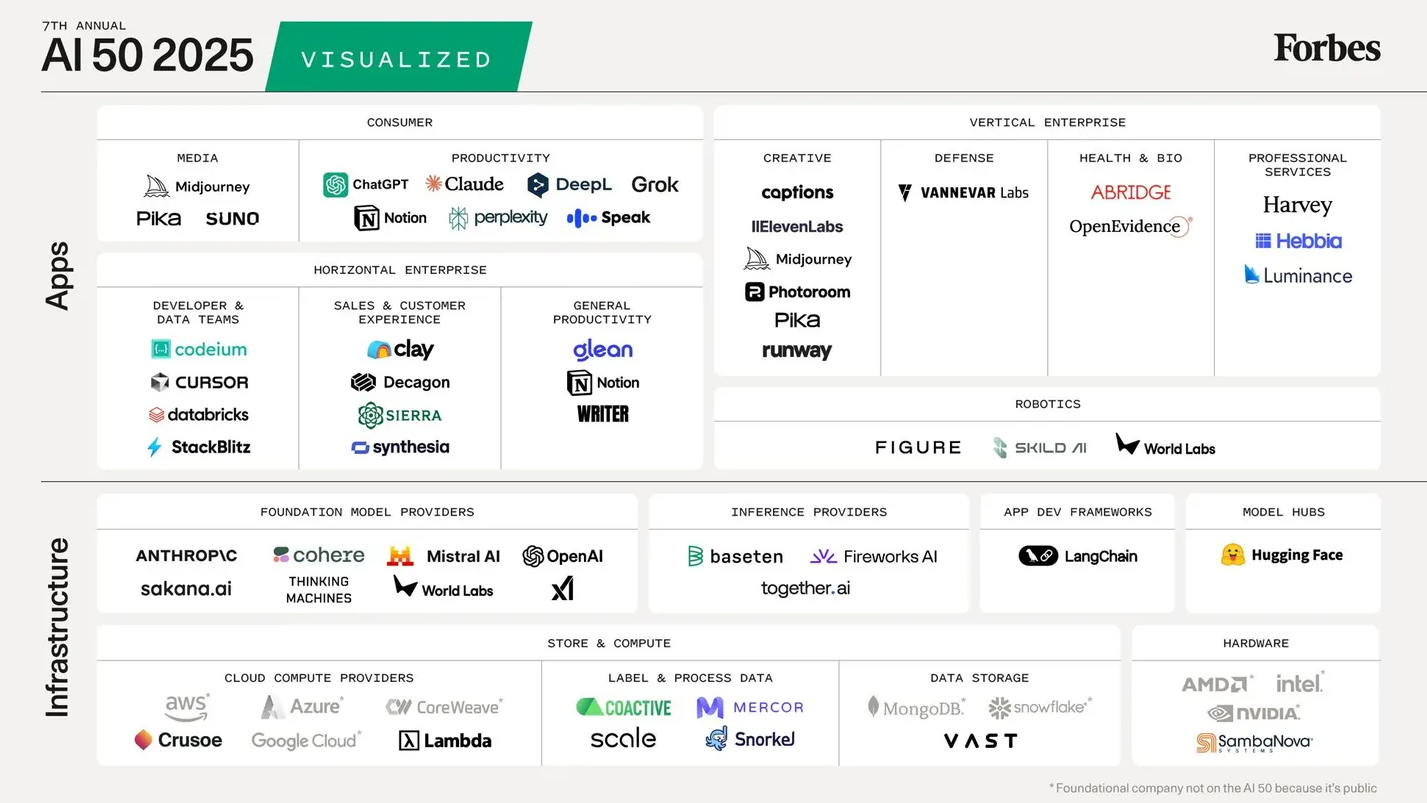Click the Midjourney logo in the Media section

(197, 187)
